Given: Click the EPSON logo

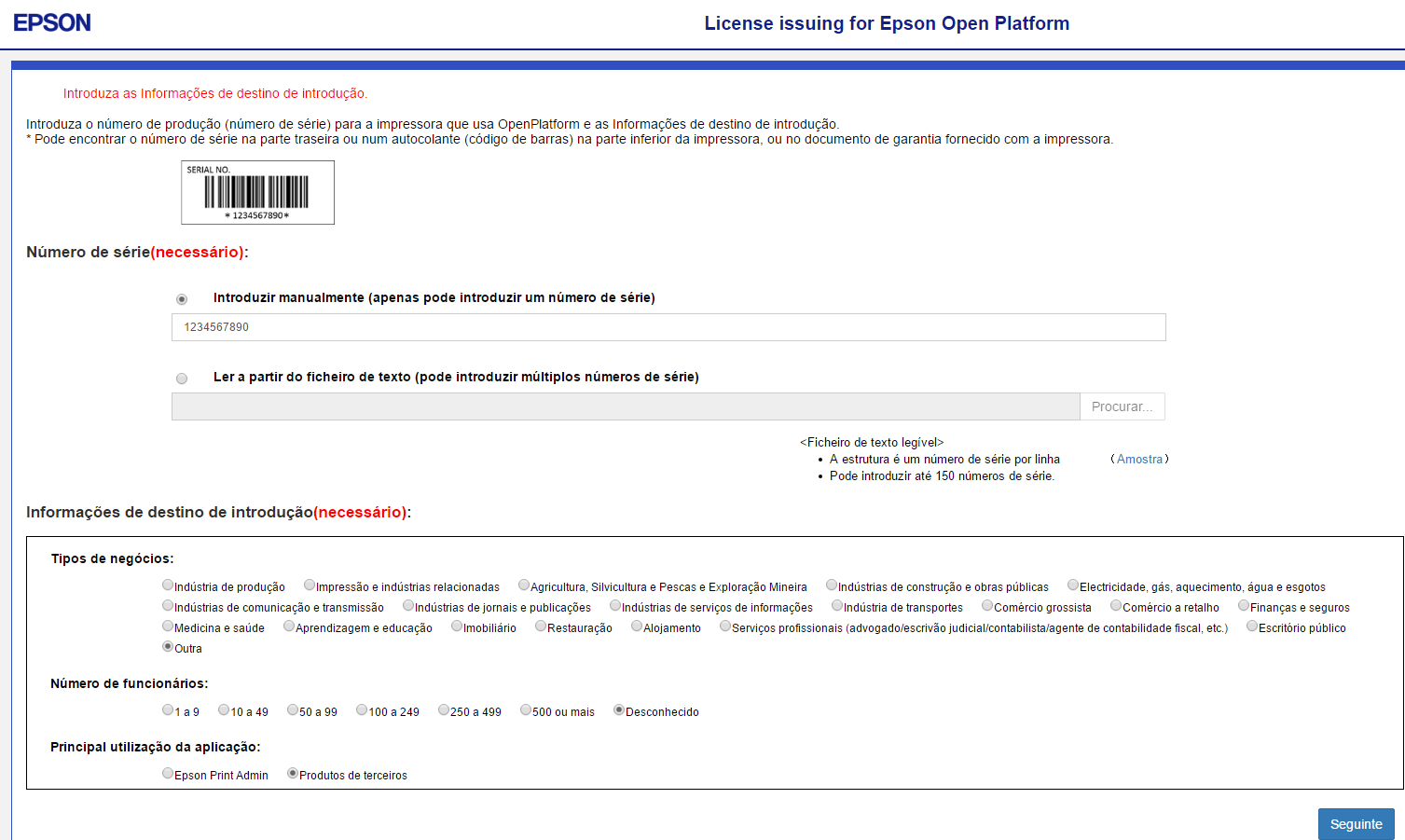Looking at the screenshot, I should 52,22.
